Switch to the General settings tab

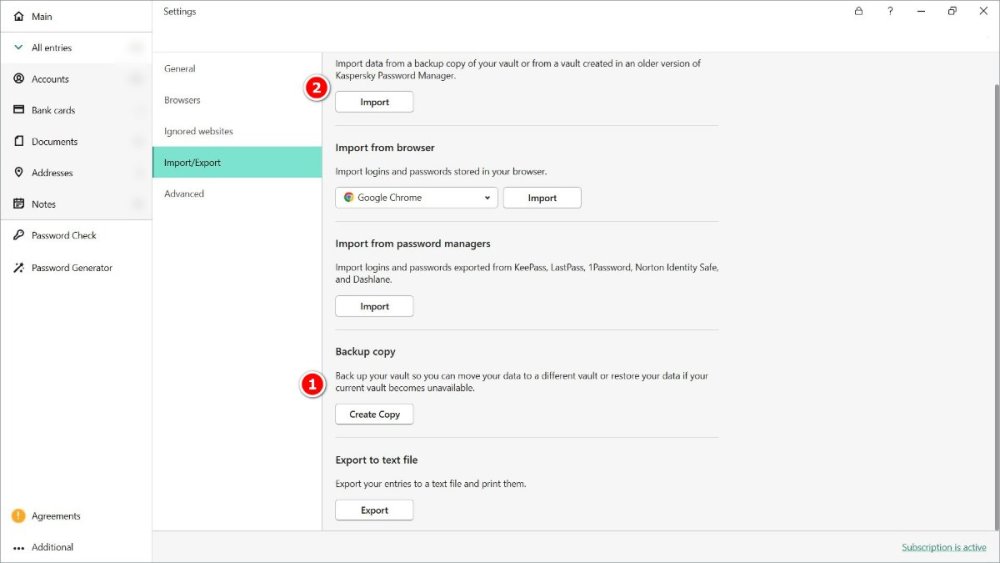coord(180,69)
